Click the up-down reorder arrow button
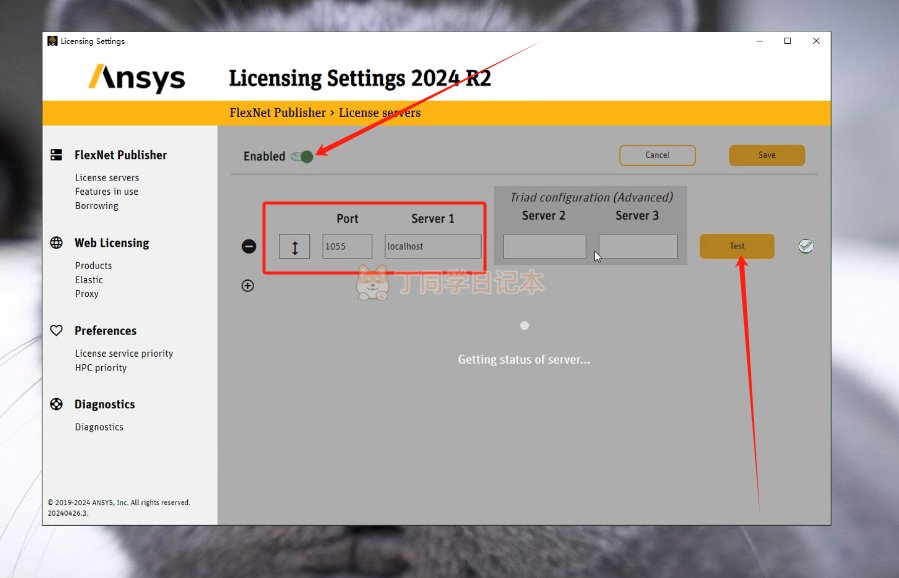This screenshot has width=899, height=578. coord(294,247)
